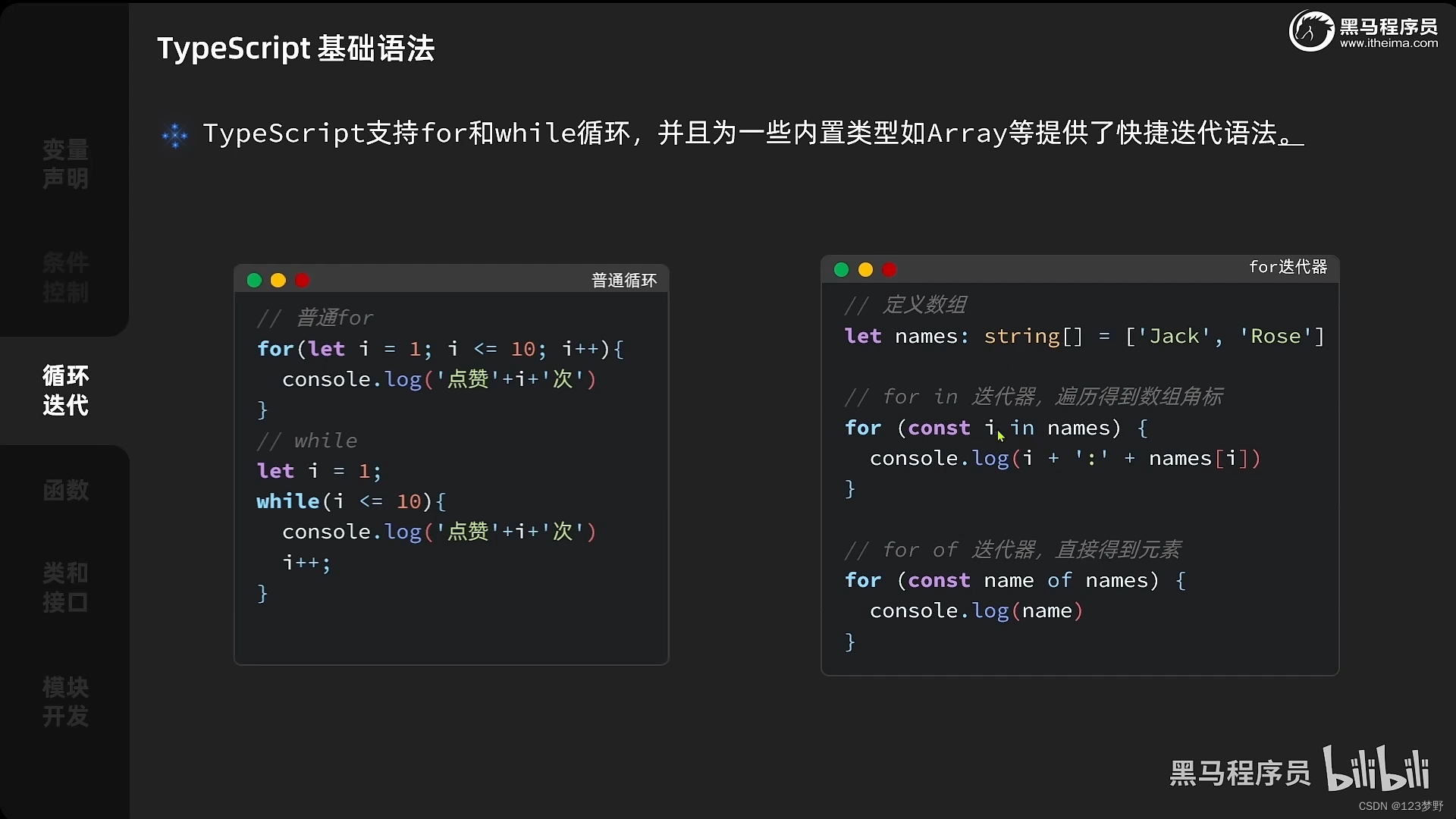This screenshot has height=819, width=1456.
Task: Click the for迭代器 window title bar
Action: pyautogui.click(x=1288, y=267)
